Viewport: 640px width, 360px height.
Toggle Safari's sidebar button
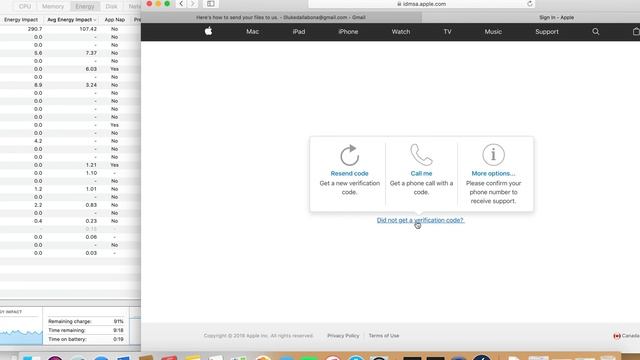[x=211, y=4]
